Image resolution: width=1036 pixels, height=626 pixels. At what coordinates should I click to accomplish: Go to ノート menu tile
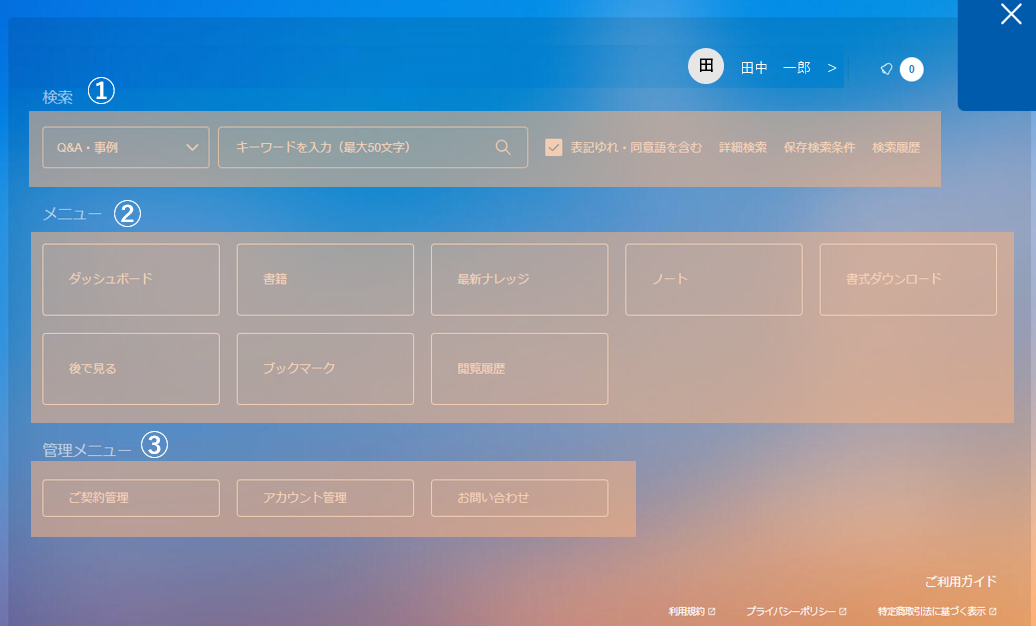pyautogui.click(x=713, y=279)
